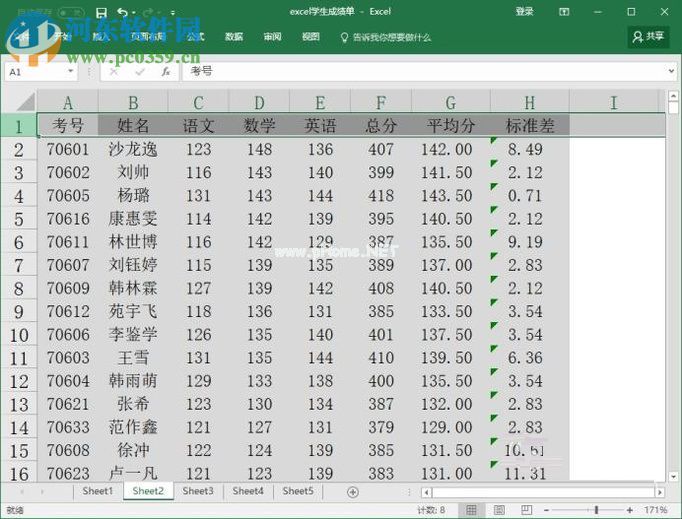Screen dimensions: 682x519
Task: Click the Cancel X icon in formula bar
Action: pos(114,72)
